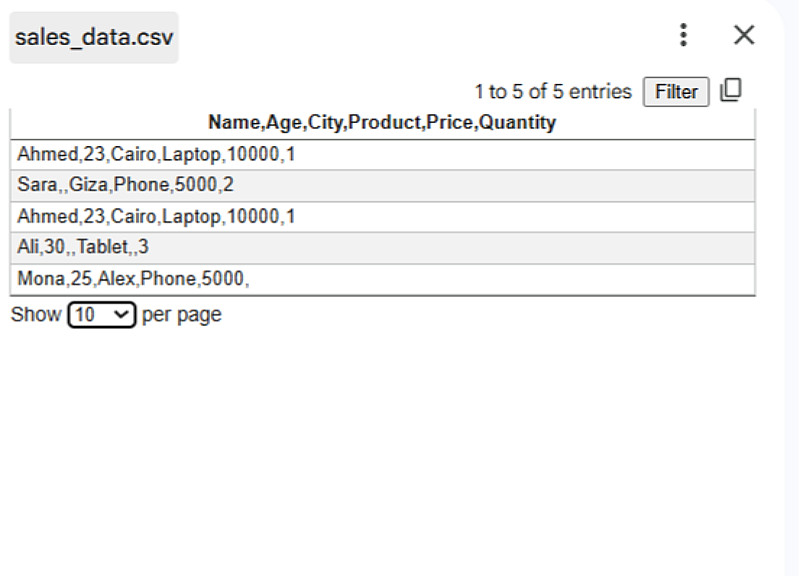The image size is (800, 576).
Task: Click the Name,Age,City,Product,Price,Quantity column header
Action: (x=382, y=123)
